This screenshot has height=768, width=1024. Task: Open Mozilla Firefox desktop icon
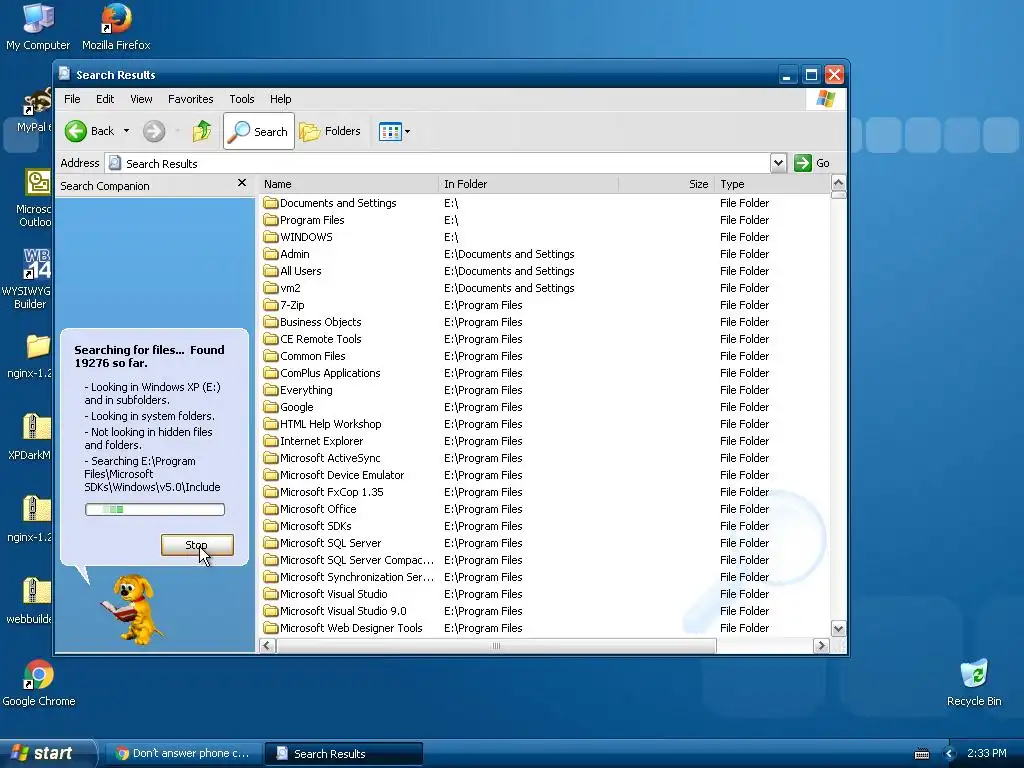point(116,27)
